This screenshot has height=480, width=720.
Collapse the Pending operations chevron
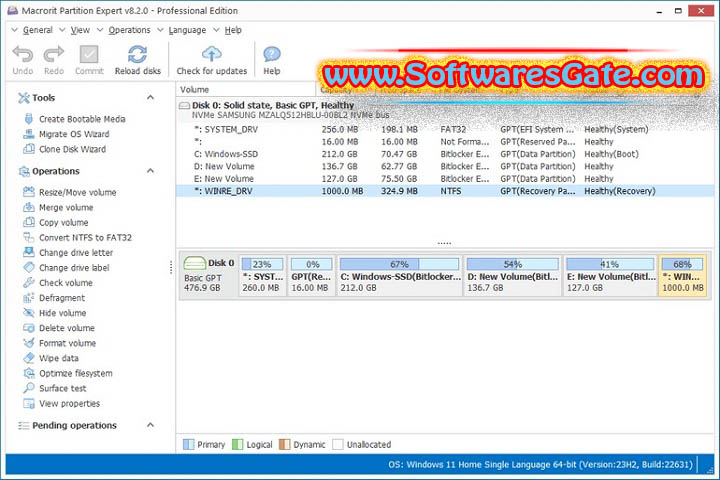pos(150,425)
